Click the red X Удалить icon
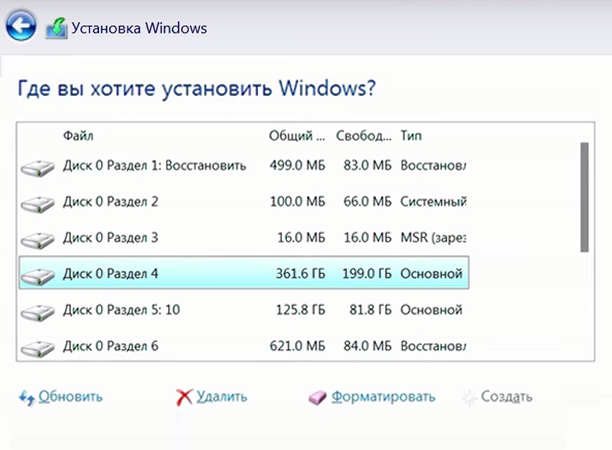 (184, 397)
